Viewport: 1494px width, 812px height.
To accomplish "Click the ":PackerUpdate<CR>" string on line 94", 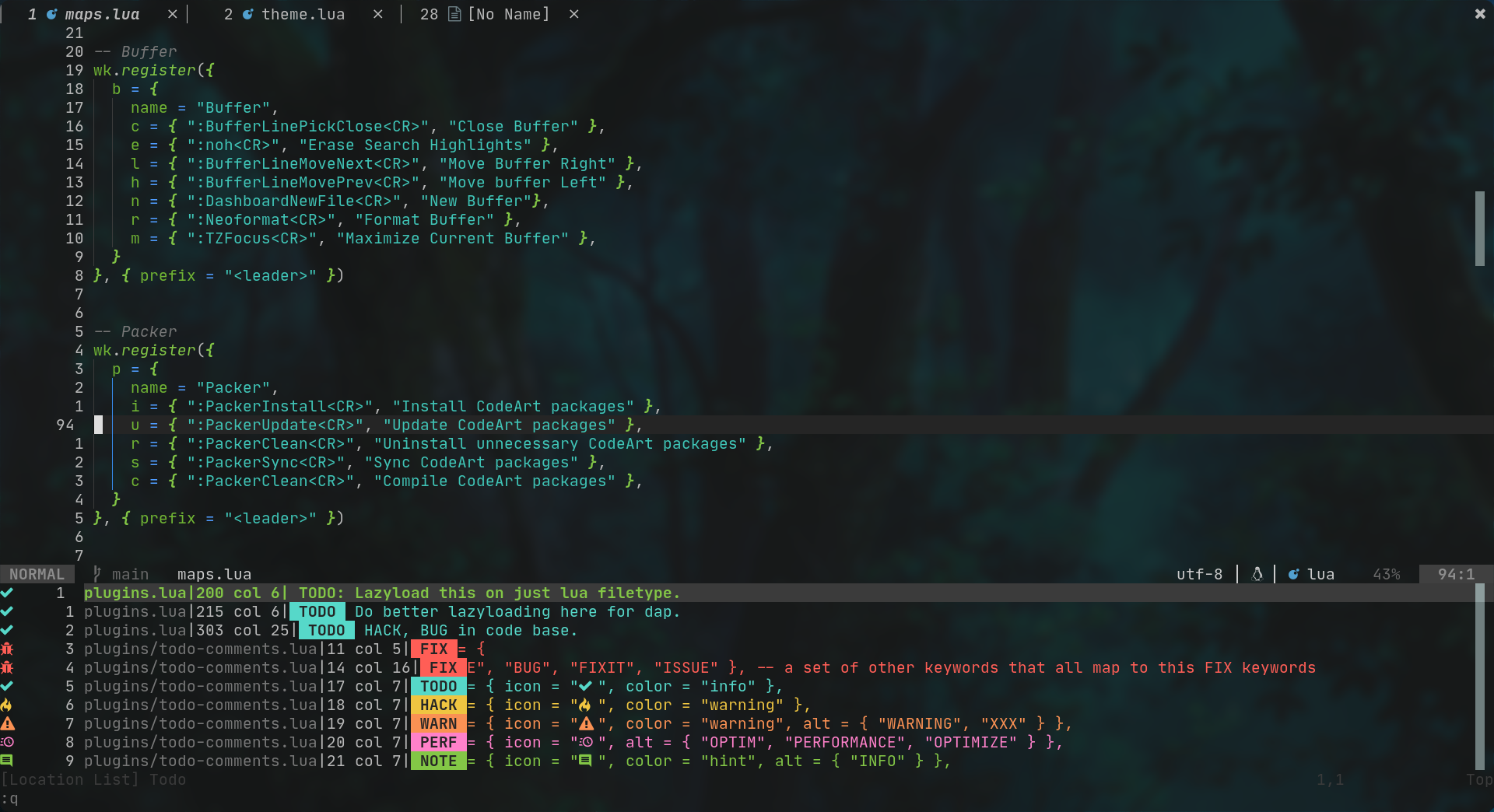I will pyautogui.click(x=275, y=425).
